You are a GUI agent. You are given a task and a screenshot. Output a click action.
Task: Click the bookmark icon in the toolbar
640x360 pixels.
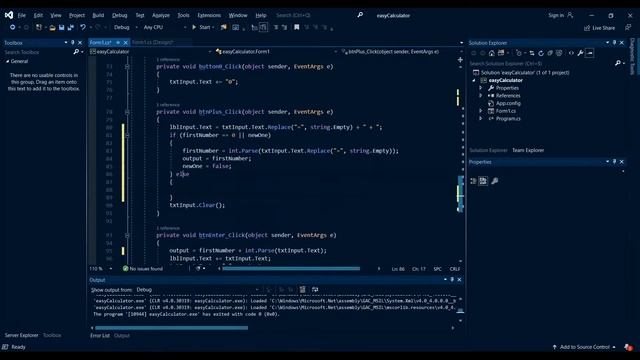tap(296, 27)
